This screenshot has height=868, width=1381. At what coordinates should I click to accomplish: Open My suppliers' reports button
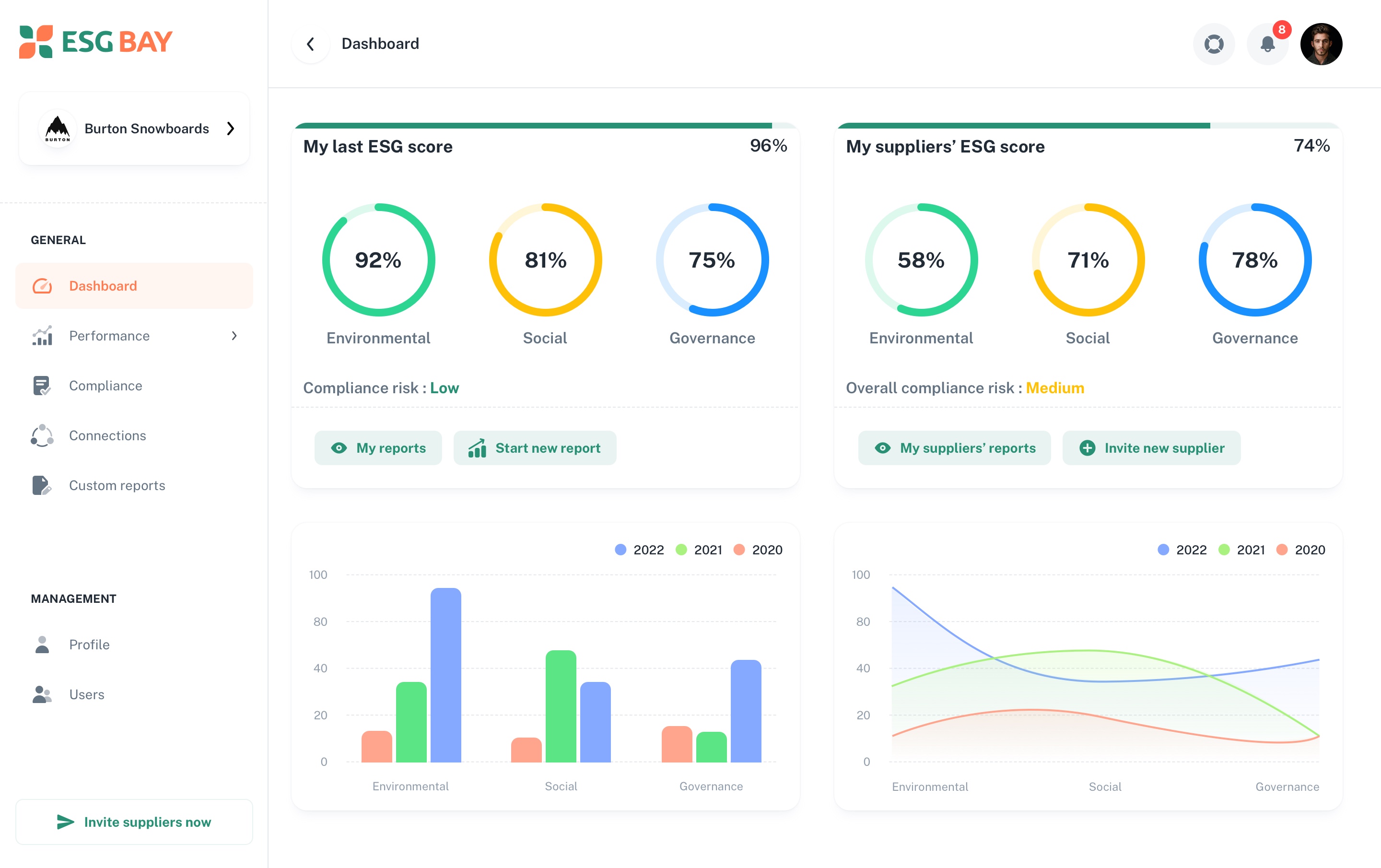click(954, 447)
